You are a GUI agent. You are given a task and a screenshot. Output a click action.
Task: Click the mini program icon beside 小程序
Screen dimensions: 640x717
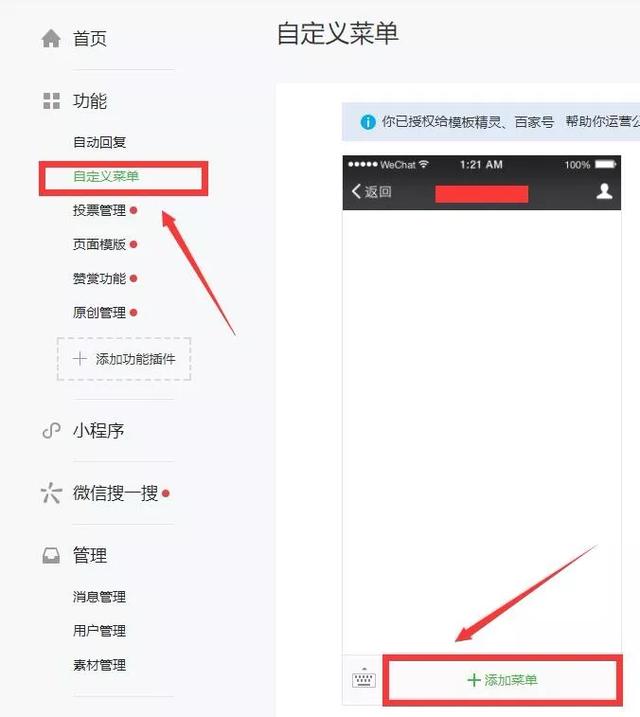tap(51, 430)
